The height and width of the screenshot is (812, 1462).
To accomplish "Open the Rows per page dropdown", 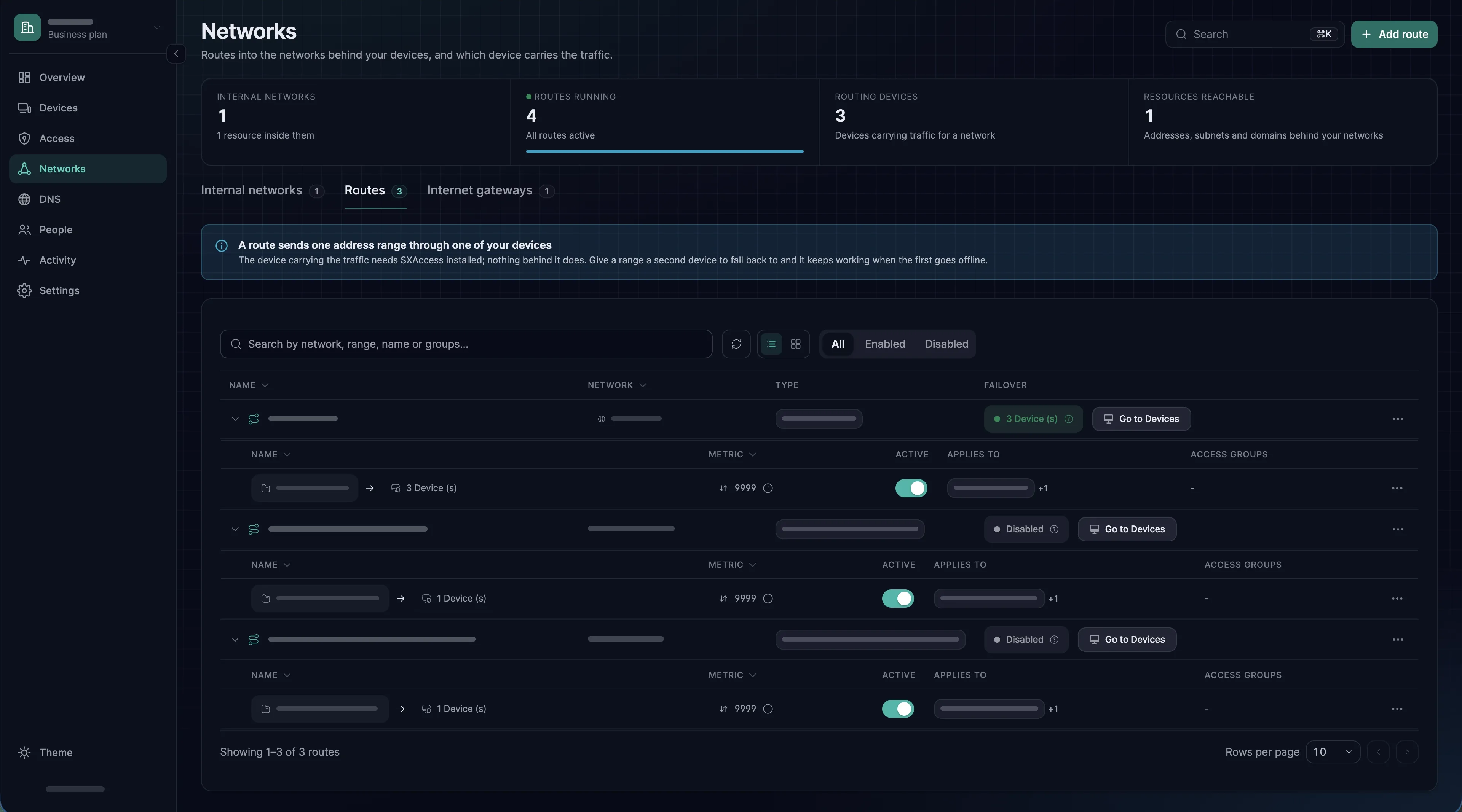I will 1333,752.
